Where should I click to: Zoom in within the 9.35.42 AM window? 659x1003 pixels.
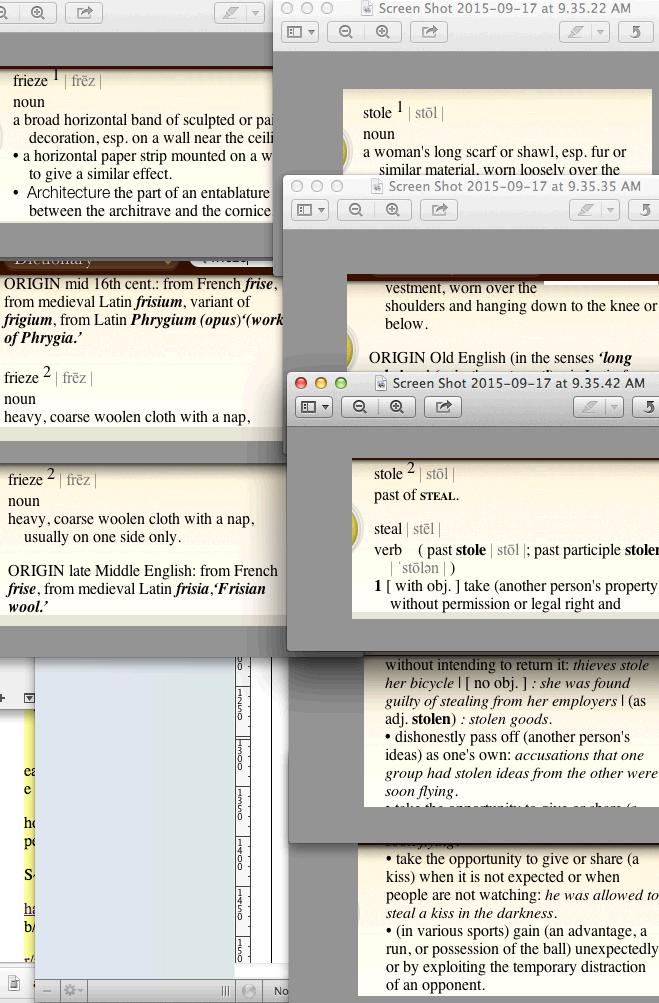[x=397, y=407]
